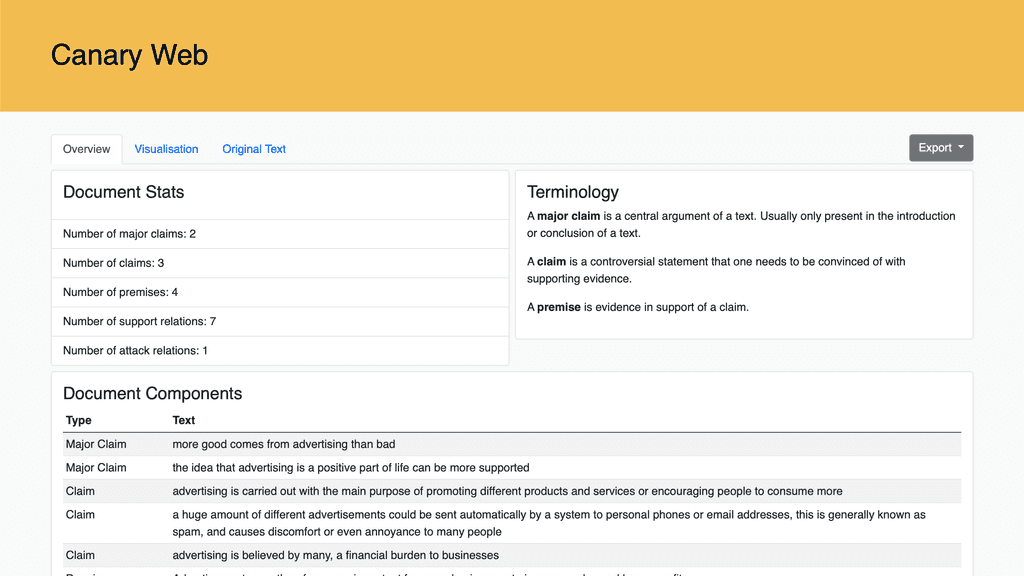This screenshot has height=576, width=1024.
Task: Click the claim about spam advertisements
Action: click(548, 523)
